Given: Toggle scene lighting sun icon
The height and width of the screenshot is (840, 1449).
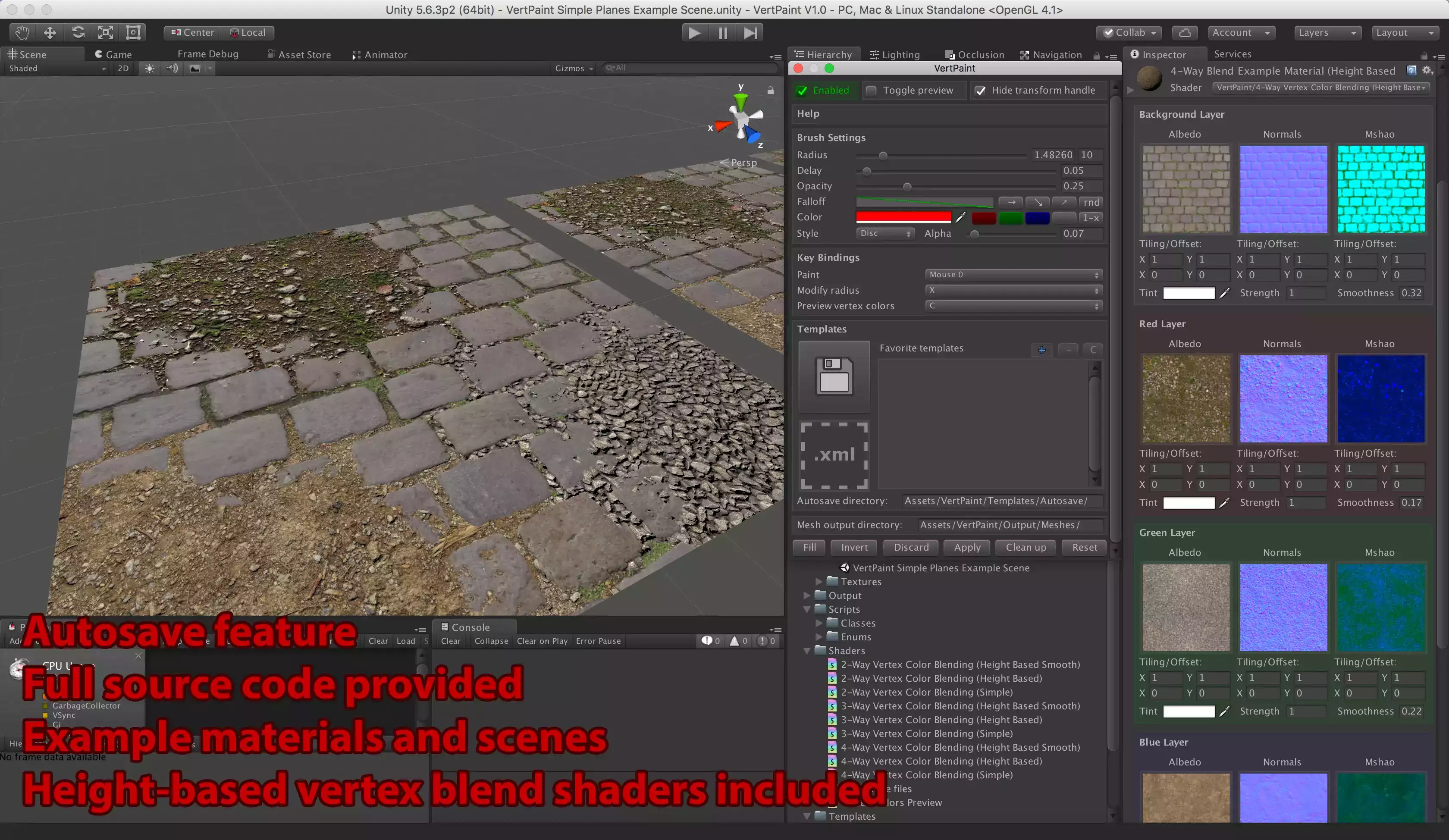Looking at the screenshot, I should click(150, 69).
